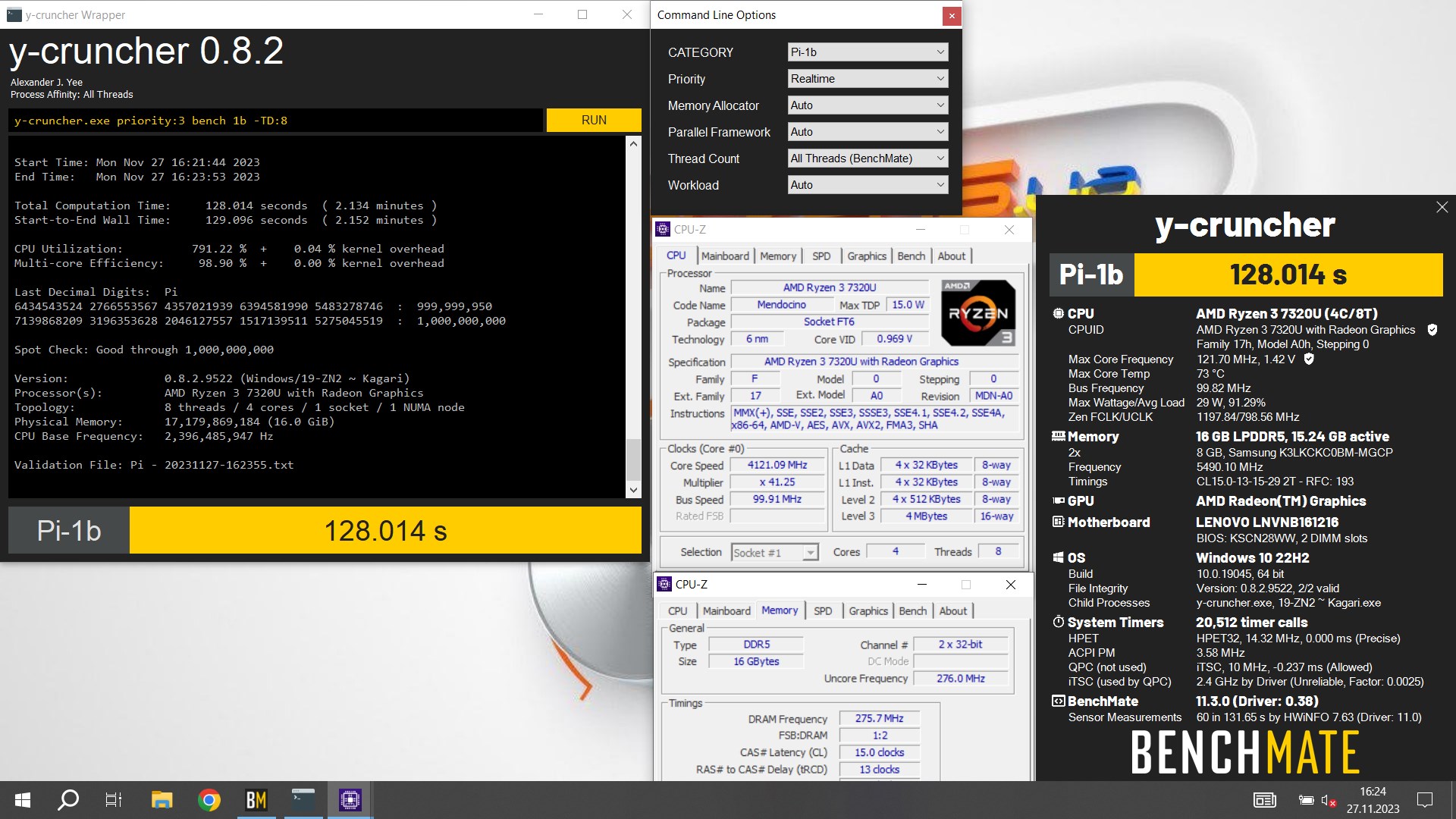
Task: Click OS Windows icon in BenchMate panel
Action: point(1059,557)
